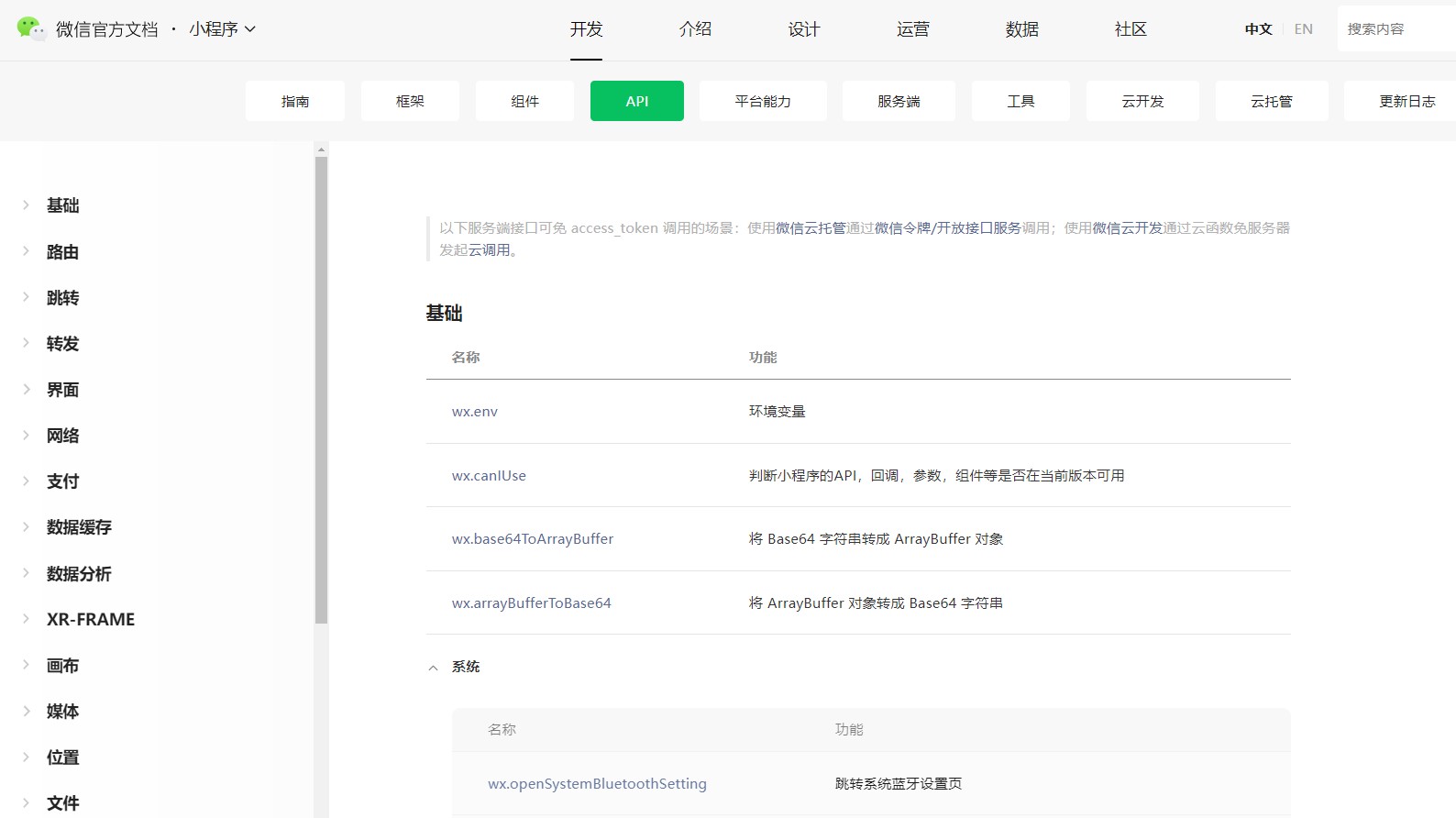Viewport: 1456px width, 818px height.
Task: Open the 跳转 sidebar item
Action: [63, 297]
